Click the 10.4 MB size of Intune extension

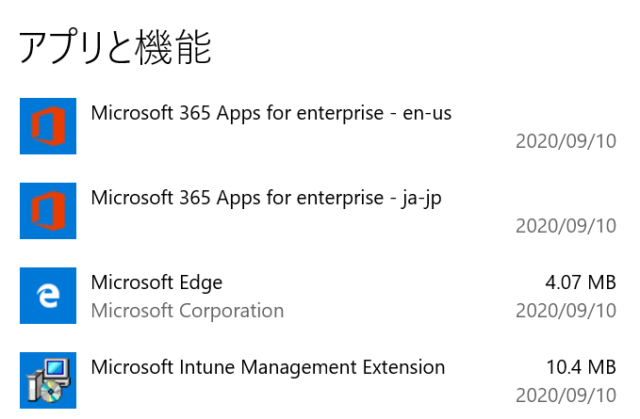[581, 367]
